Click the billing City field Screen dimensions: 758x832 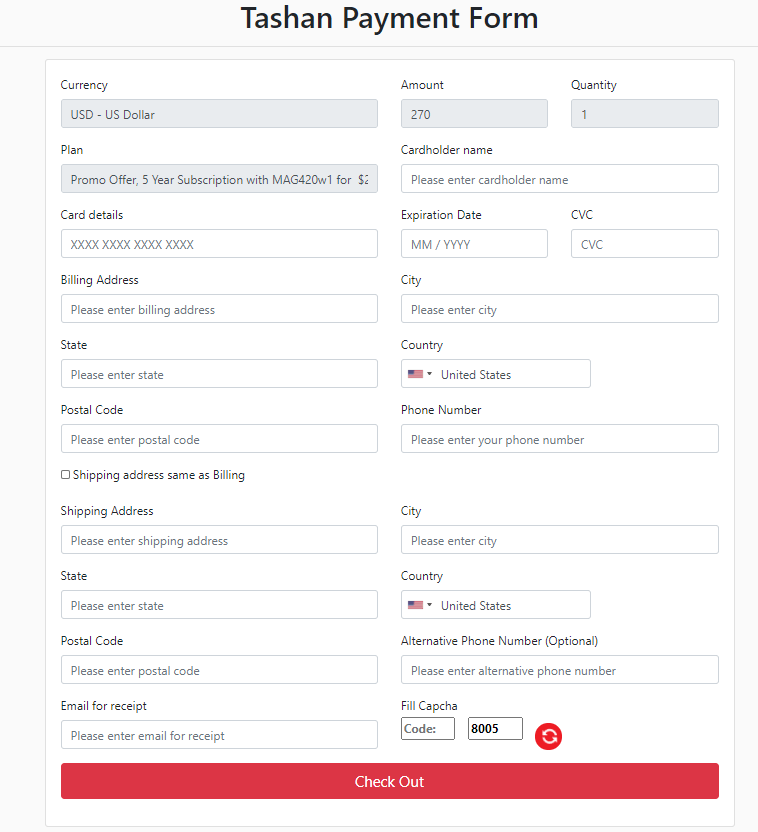pos(560,309)
